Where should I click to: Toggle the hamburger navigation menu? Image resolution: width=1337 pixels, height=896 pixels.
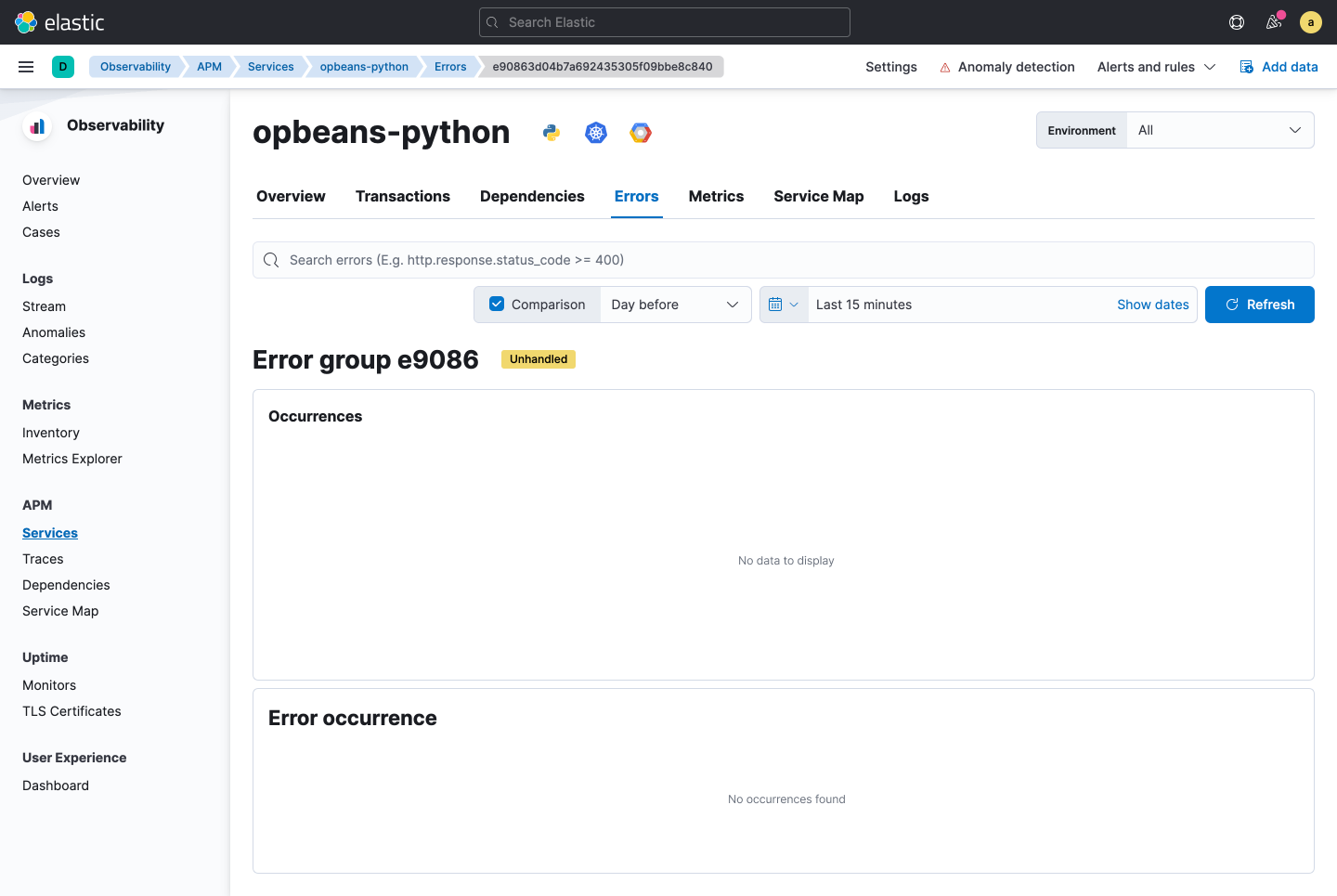(x=26, y=67)
